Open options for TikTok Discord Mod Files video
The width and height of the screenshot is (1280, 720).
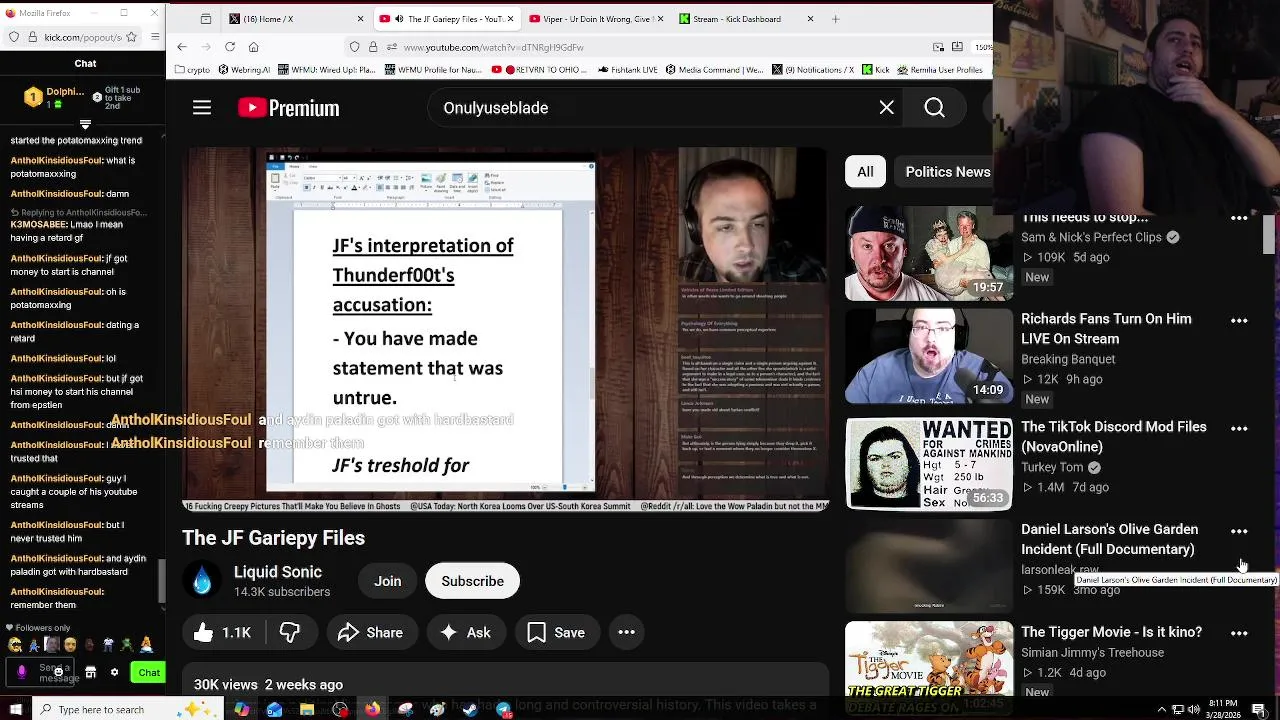coord(1239,429)
